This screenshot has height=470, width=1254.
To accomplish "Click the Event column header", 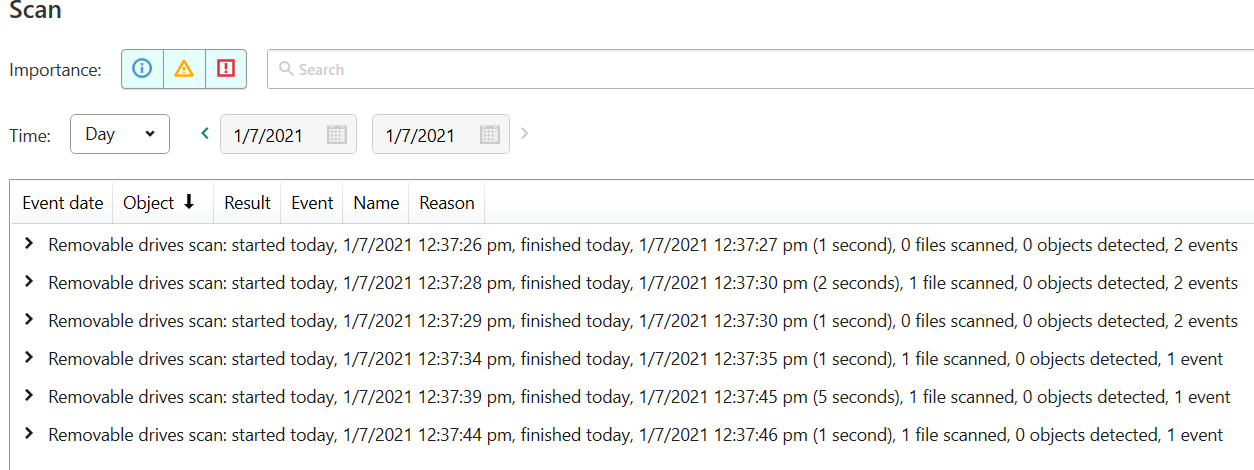I will tap(312, 203).
